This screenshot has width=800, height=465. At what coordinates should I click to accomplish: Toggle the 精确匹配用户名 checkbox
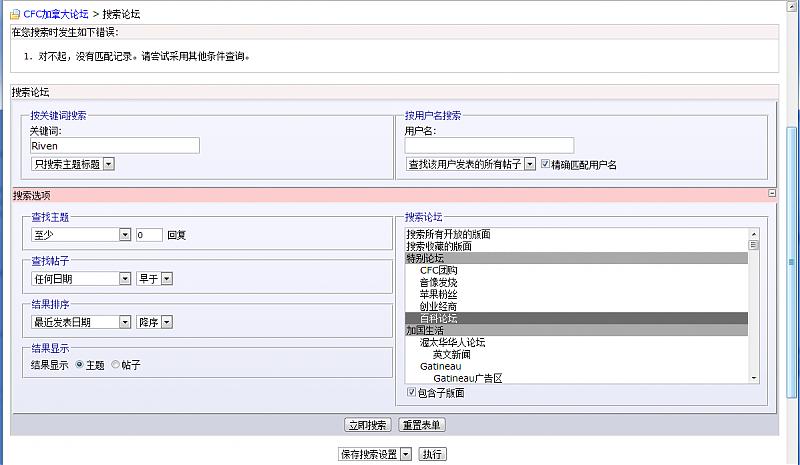[x=546, y=164]
